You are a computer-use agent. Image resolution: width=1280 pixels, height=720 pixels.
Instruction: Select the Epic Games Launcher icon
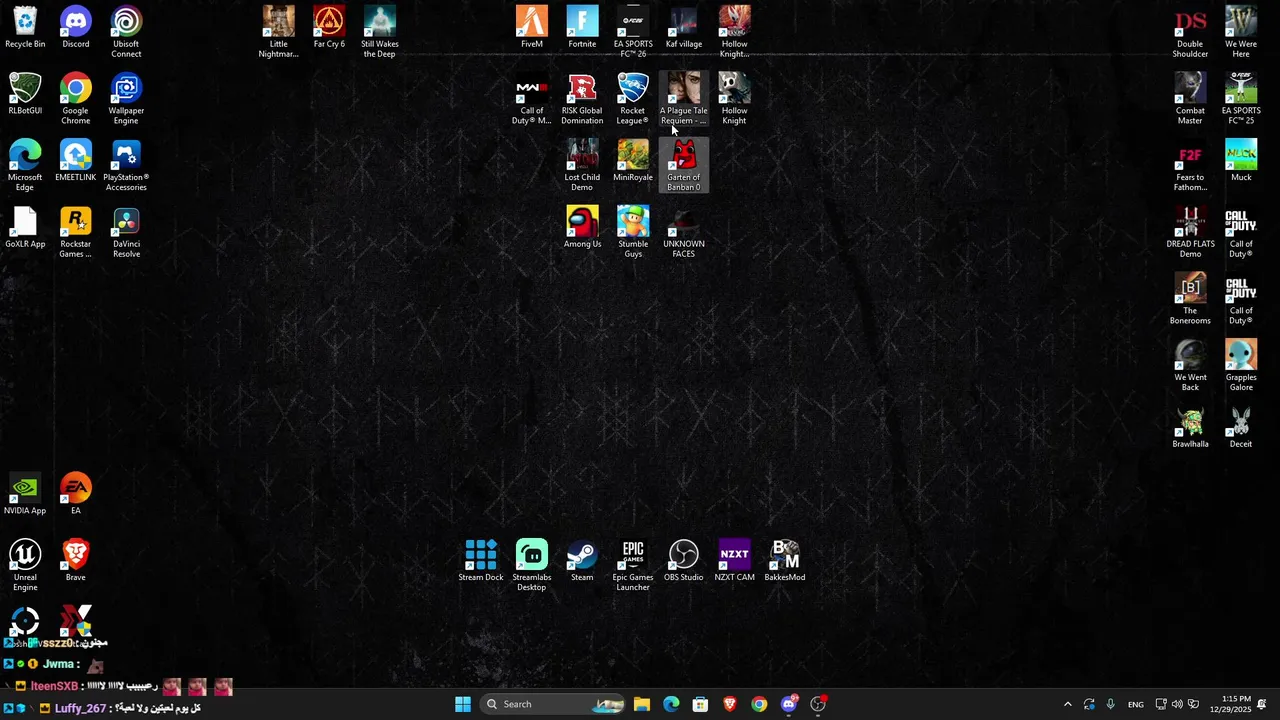pos(633,566)
